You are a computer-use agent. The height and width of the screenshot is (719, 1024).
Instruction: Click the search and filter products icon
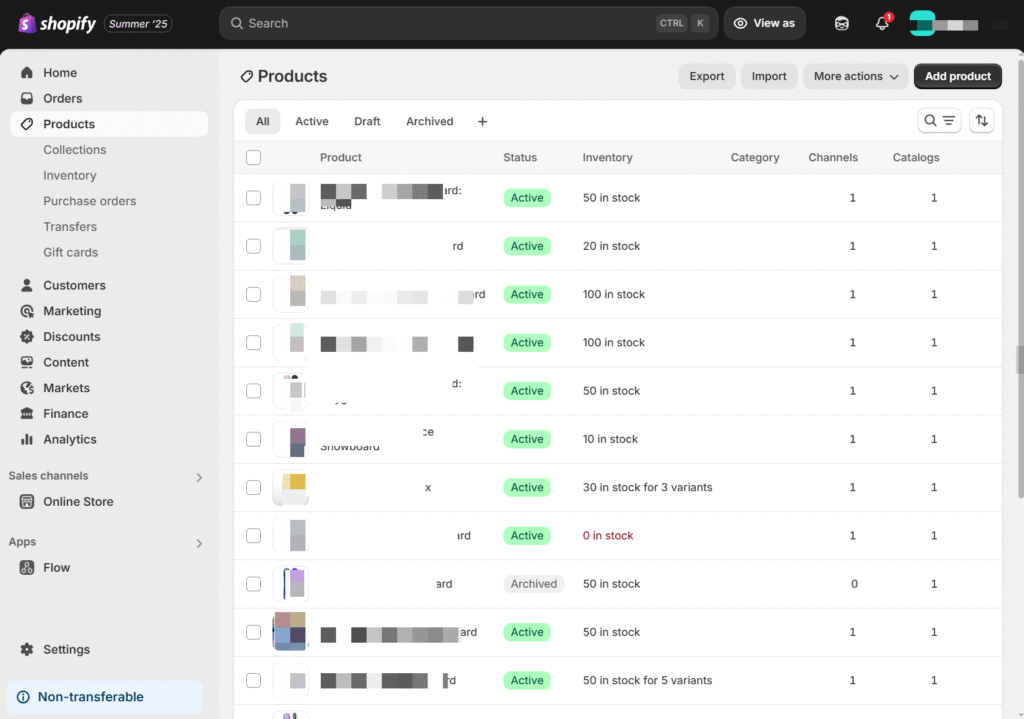939,121
